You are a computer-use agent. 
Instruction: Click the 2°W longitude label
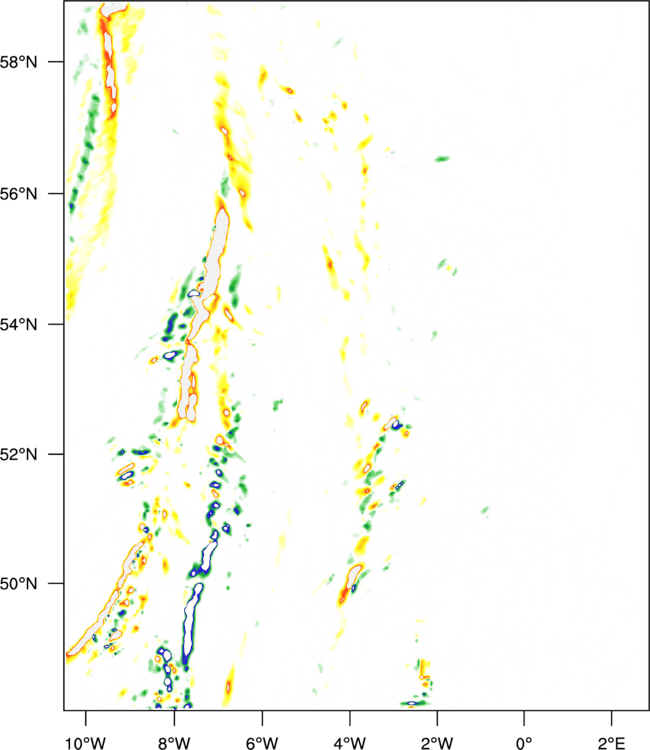tap(437, 743)
